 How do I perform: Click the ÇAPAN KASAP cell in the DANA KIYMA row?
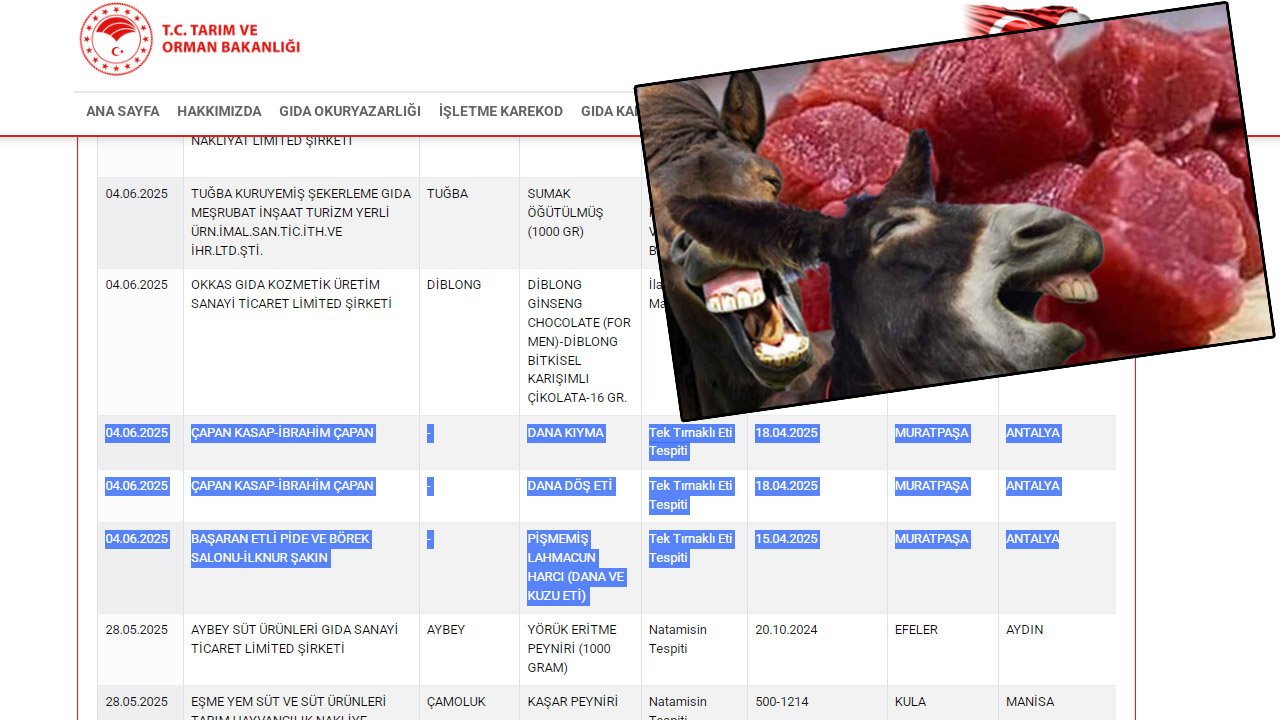301,442
